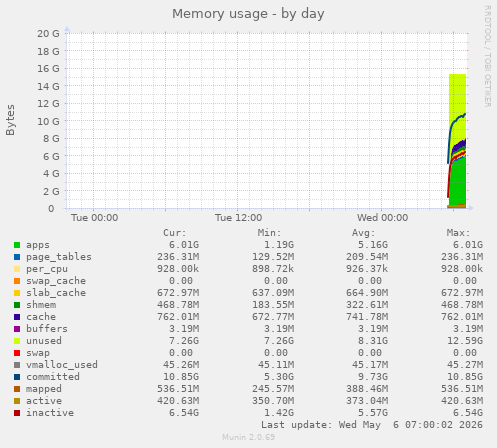497x448 pixels.
Task: Click the 'Cur:' column header
Action: (x=175, y=233)
